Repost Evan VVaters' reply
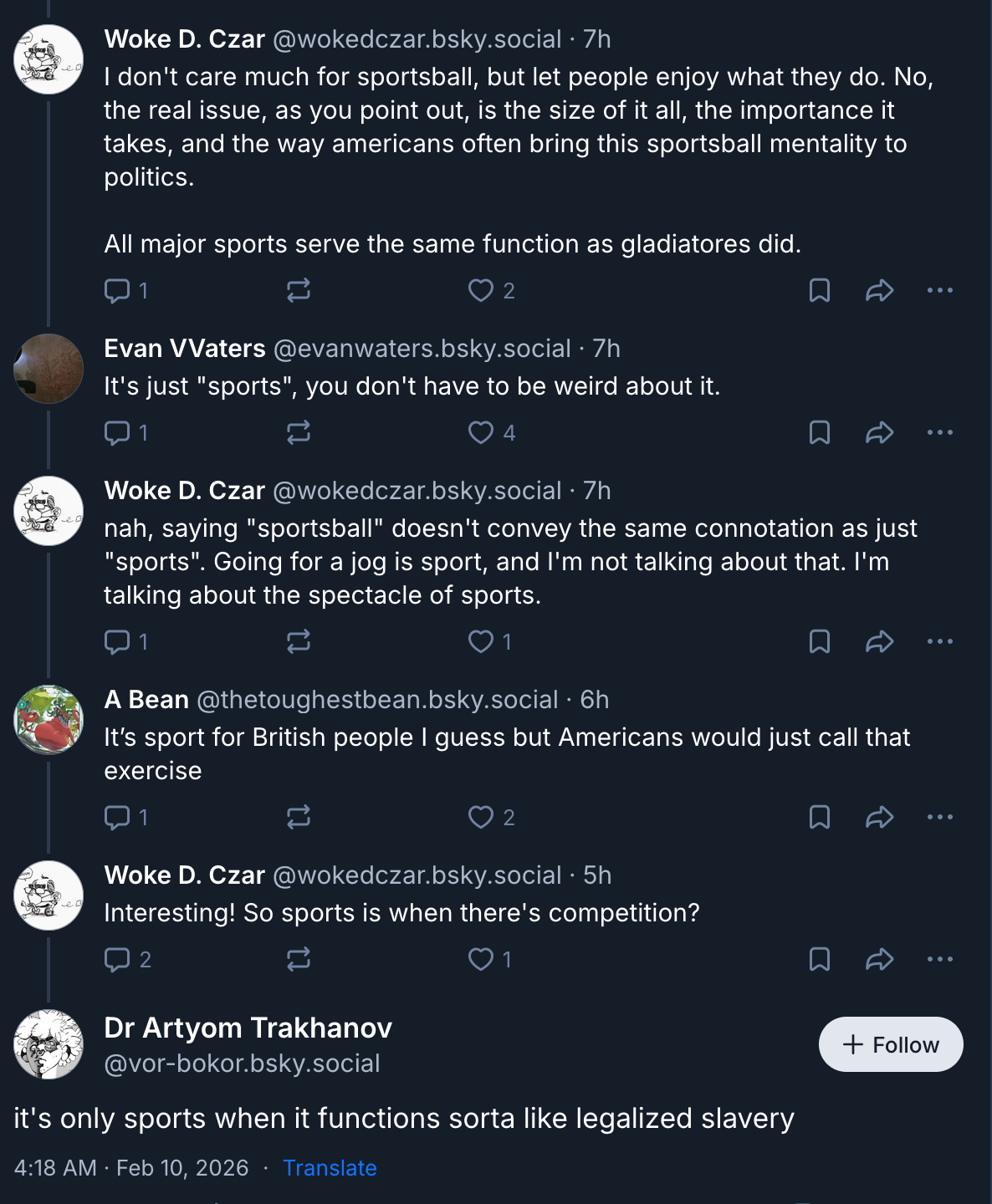 299,432
